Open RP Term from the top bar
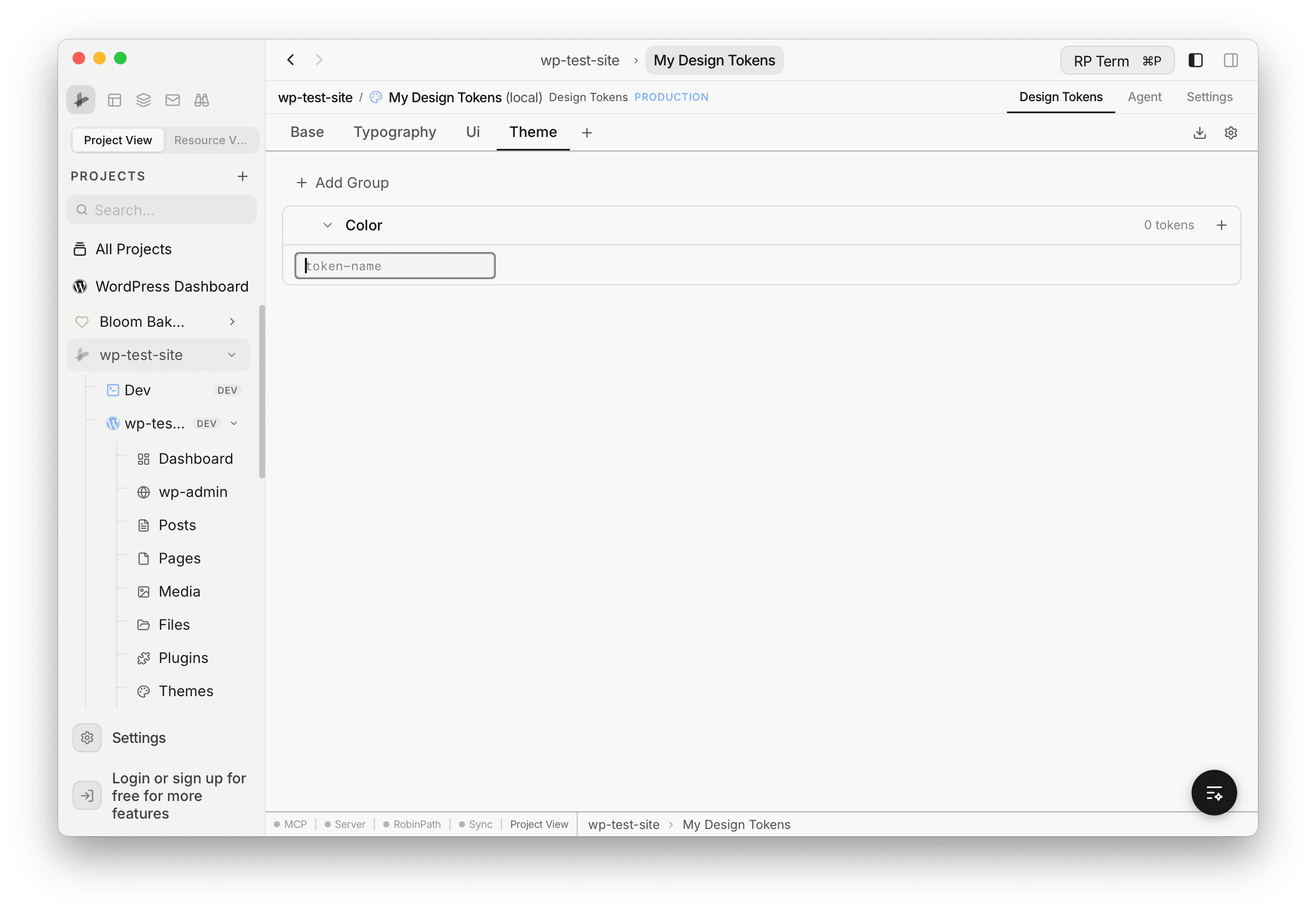 pos(1116,60)
